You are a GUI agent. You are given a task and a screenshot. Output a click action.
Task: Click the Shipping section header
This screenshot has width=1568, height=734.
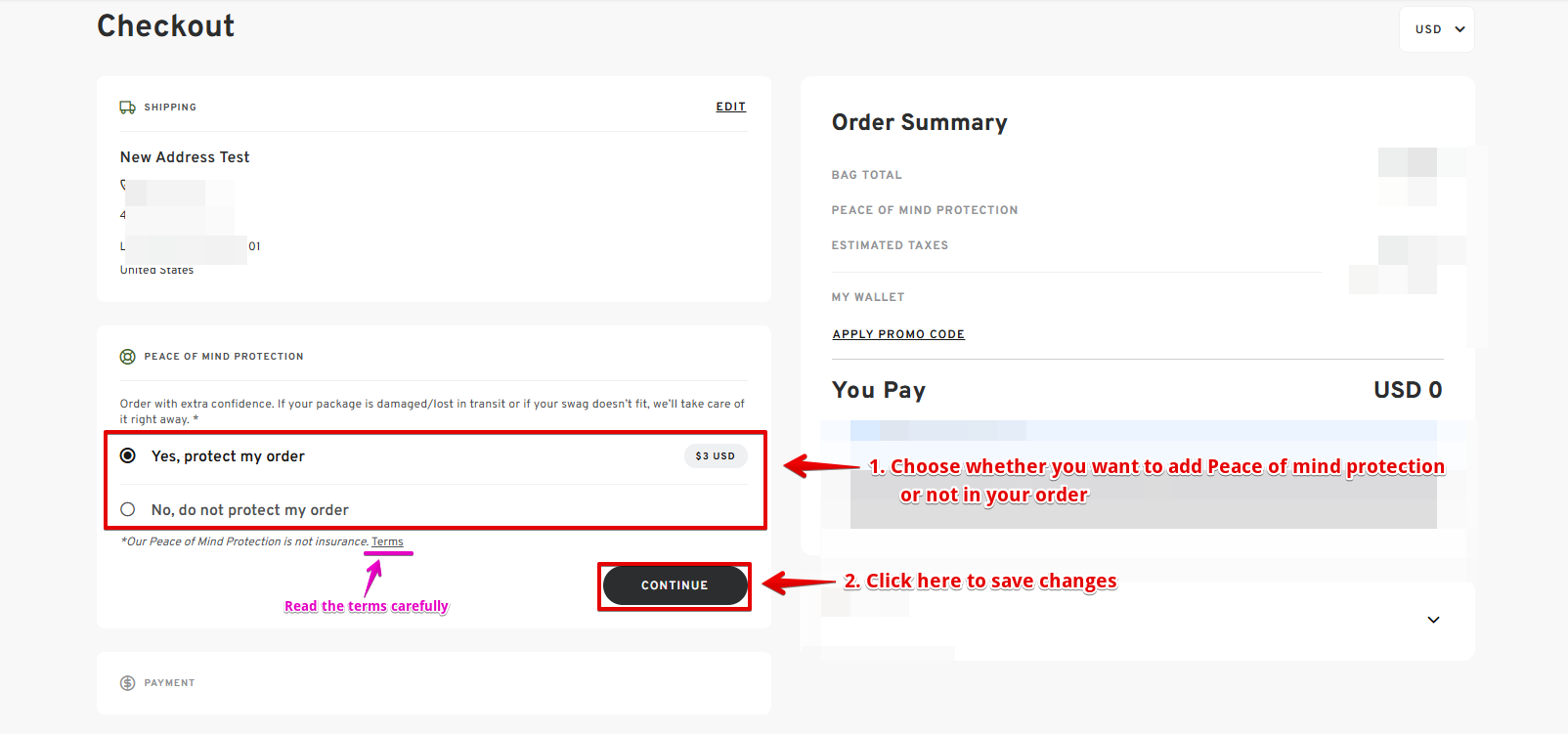click(170, 108)
